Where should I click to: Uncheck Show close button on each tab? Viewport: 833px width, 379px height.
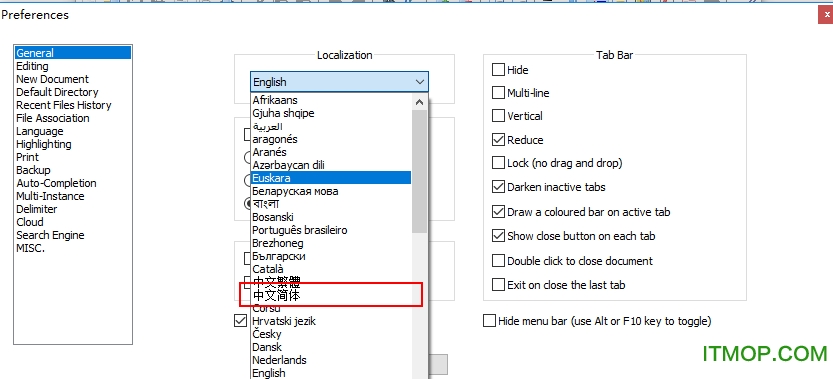pos(498,235)
